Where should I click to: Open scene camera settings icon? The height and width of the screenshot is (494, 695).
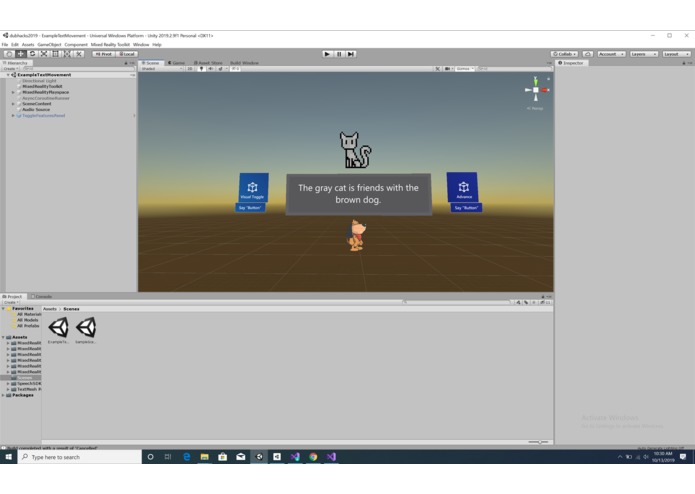coord(448,69)
